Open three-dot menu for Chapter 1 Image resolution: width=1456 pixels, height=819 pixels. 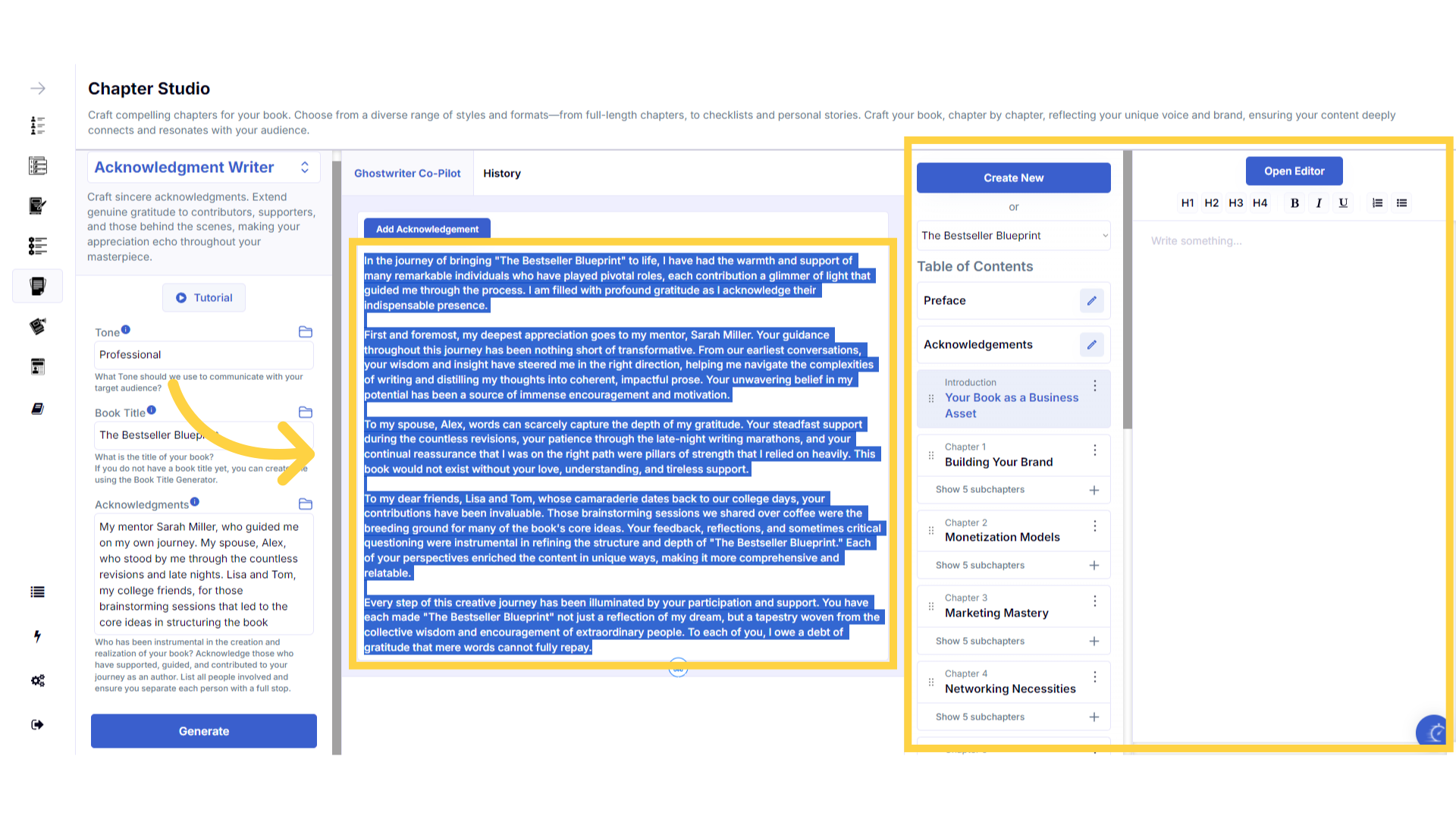(x=1094, y=450)
